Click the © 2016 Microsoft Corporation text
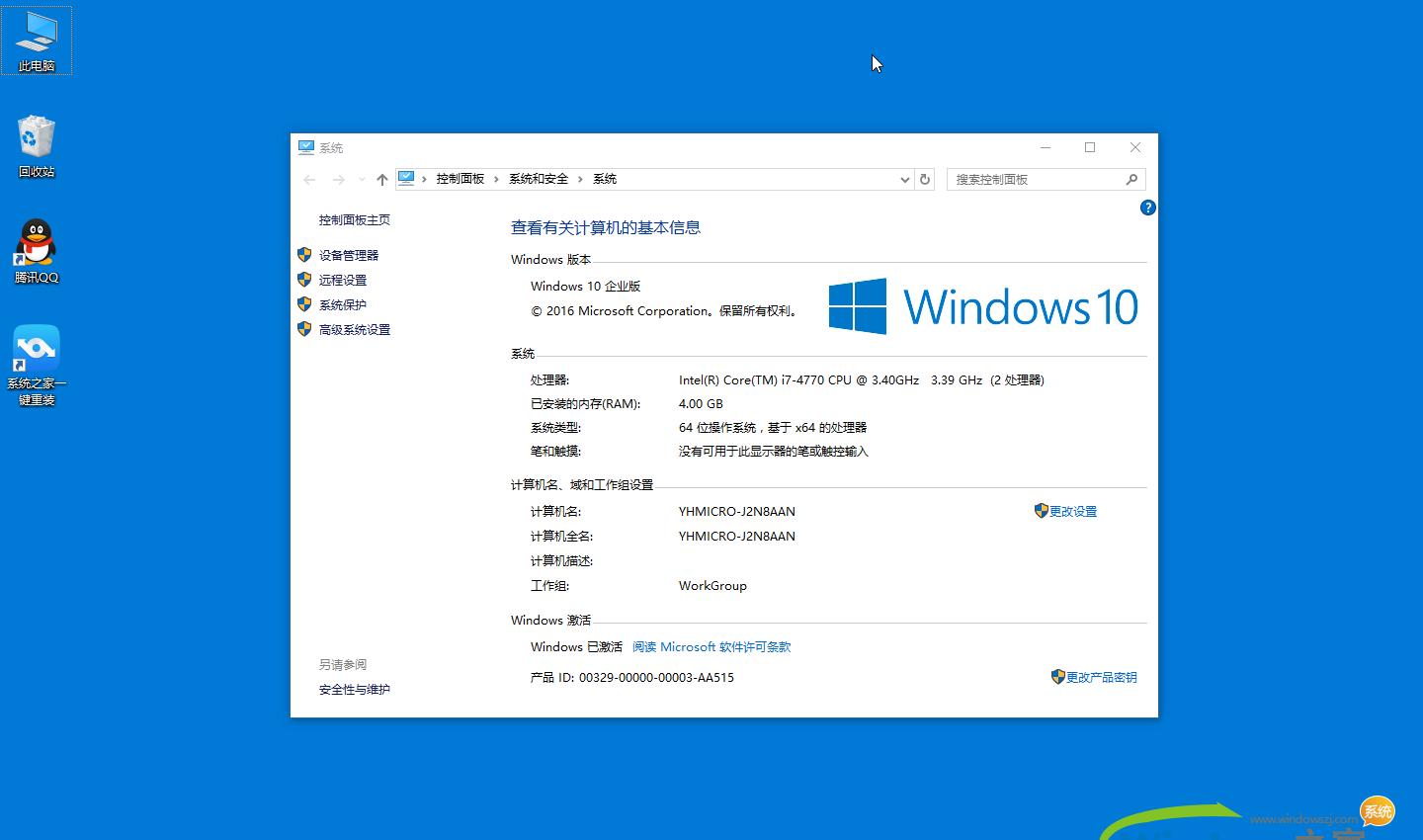1423x840 pixels. 664,310
